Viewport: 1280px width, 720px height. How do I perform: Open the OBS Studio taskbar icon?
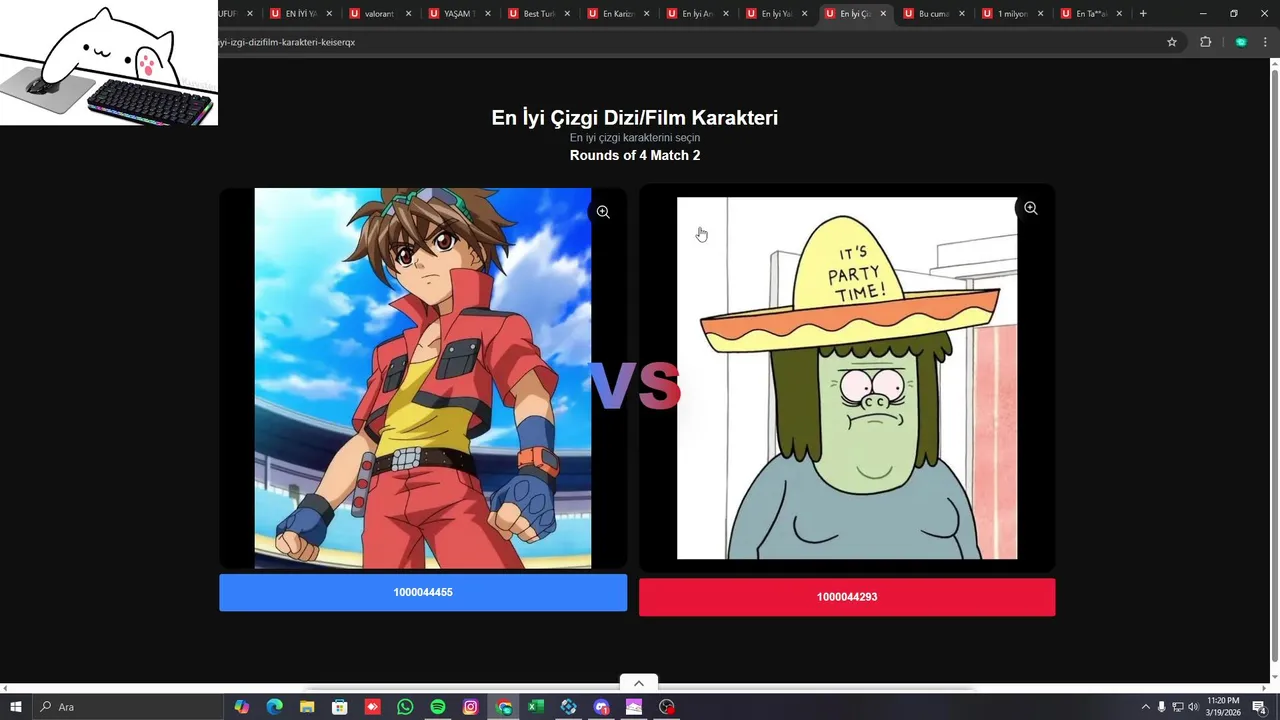(667, 707)
